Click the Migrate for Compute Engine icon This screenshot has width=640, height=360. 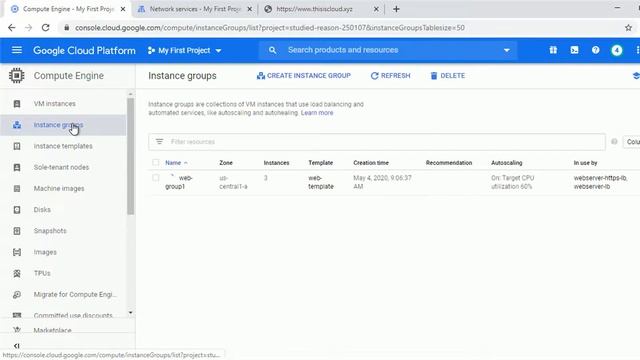(x=17, y=295)
